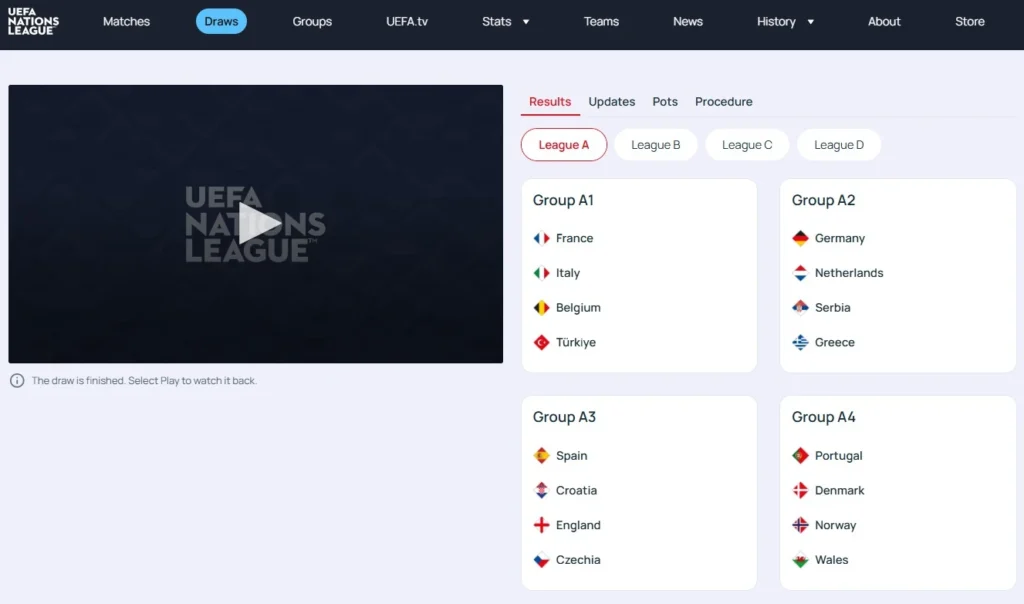Click the Wales team name
1024x604 pixels.
[x=831, y=560]
